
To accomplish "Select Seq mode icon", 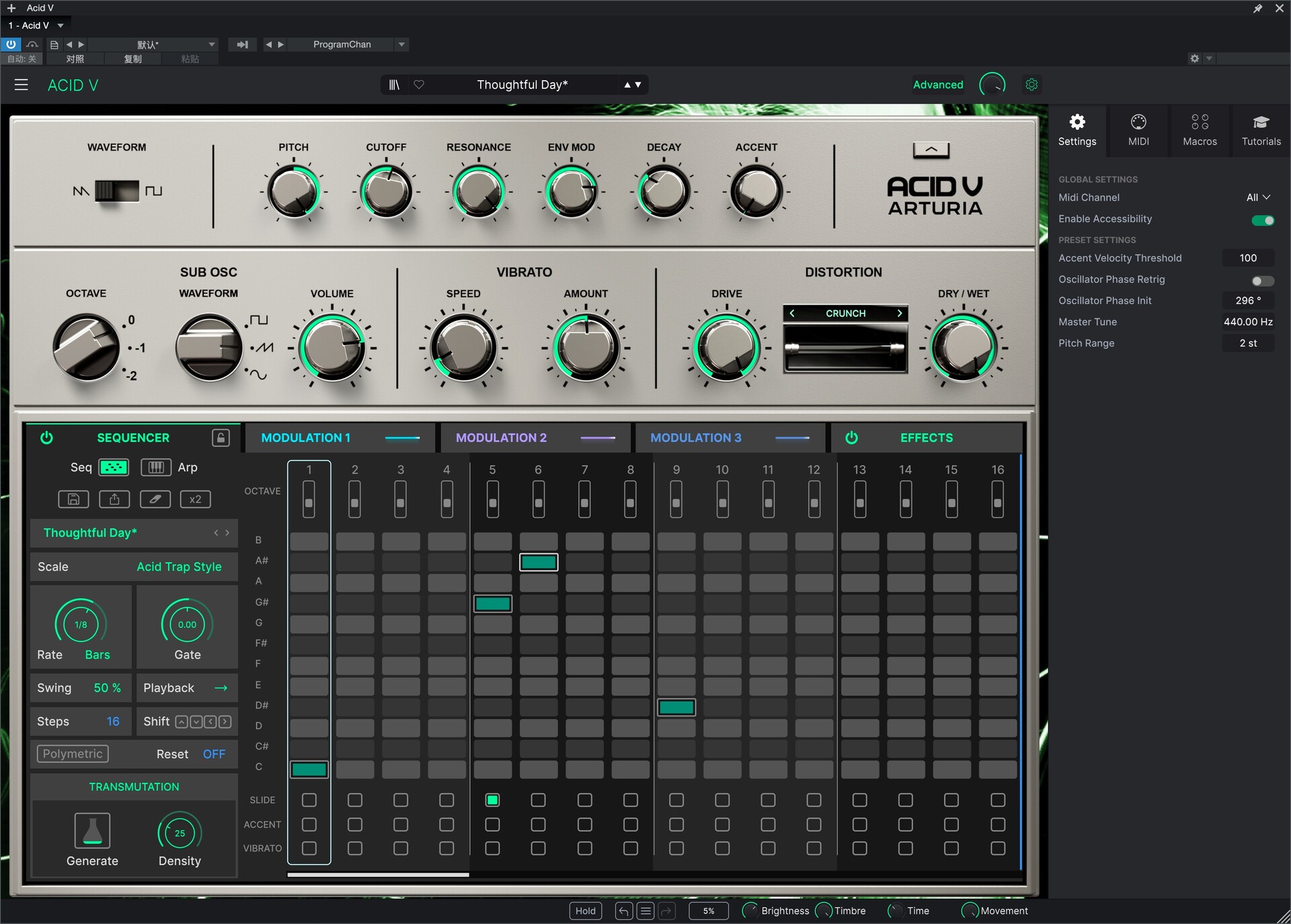I will [114, 467].
